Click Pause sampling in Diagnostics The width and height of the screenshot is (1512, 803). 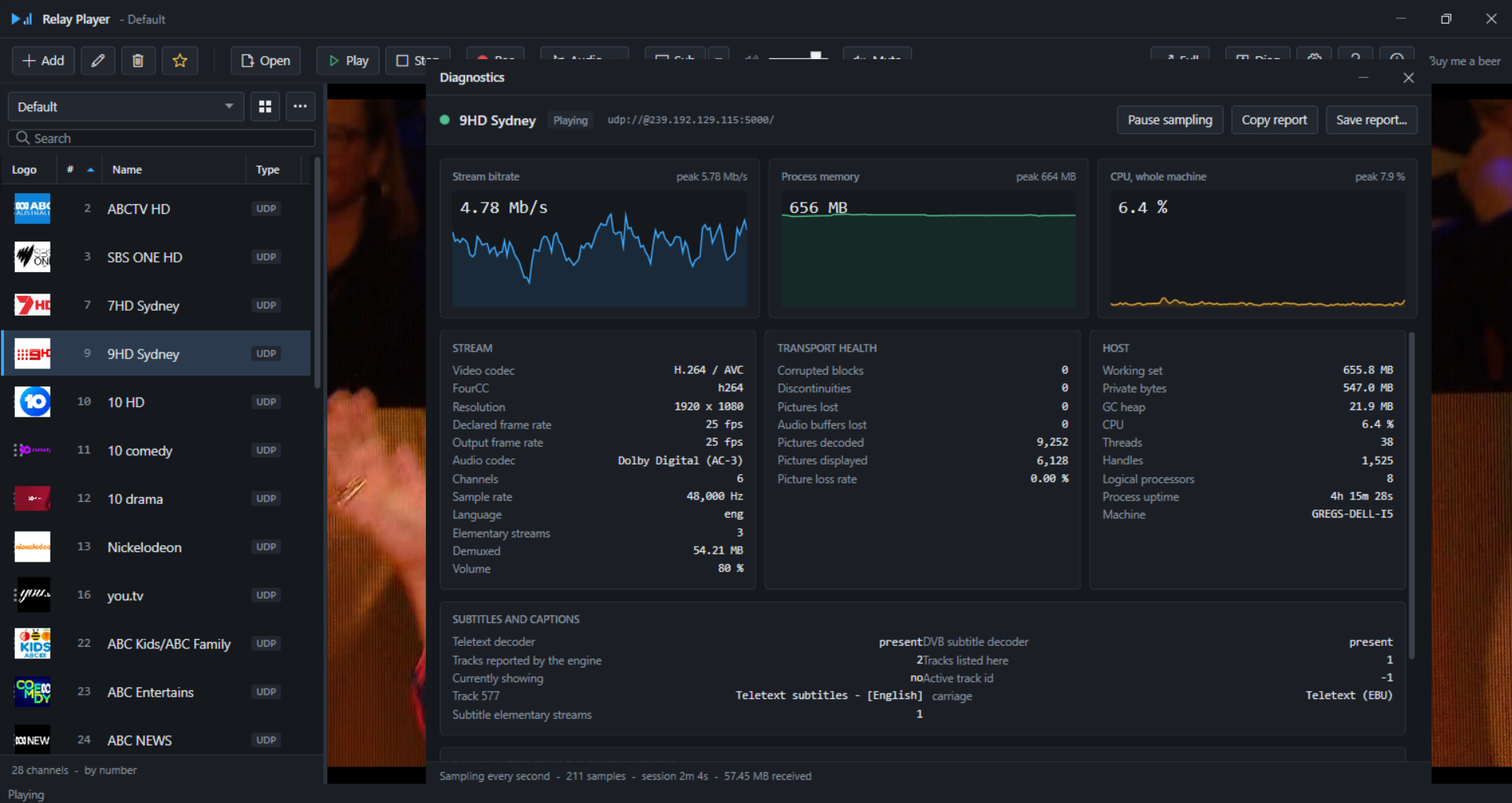[x=1170, y=120]
